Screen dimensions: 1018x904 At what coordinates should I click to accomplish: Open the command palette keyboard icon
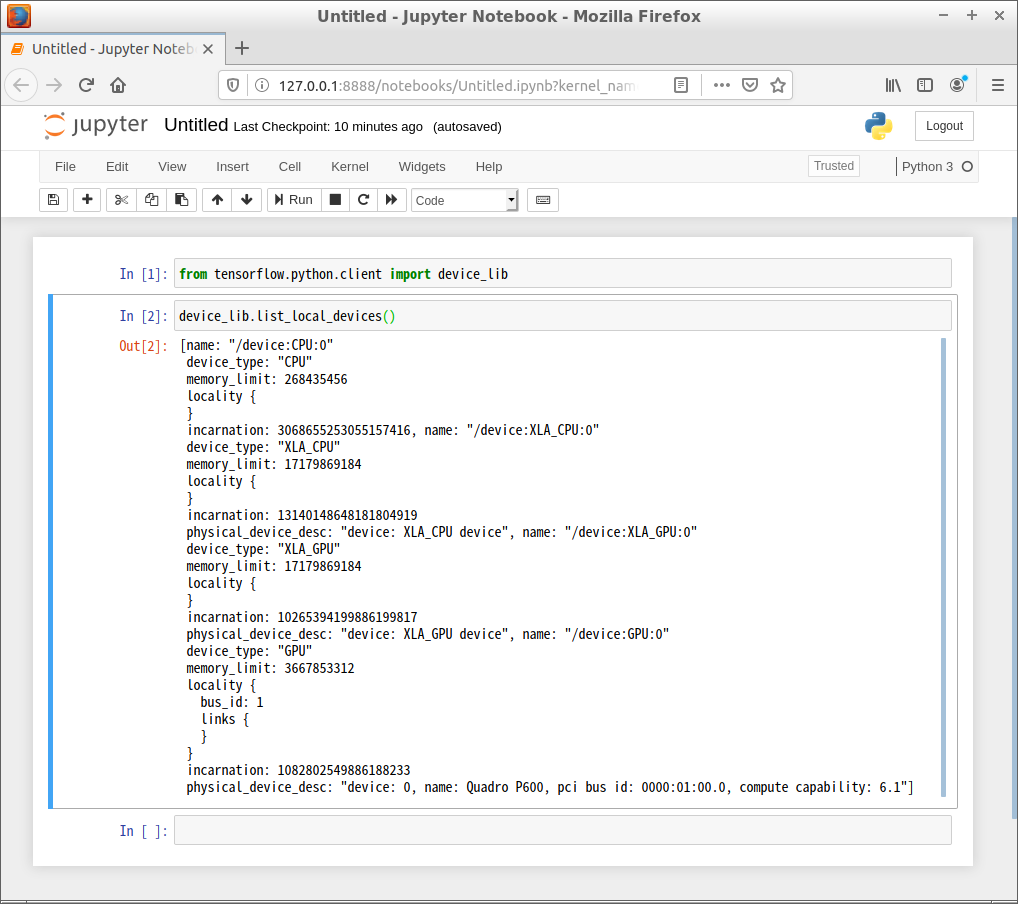[543, 200]
